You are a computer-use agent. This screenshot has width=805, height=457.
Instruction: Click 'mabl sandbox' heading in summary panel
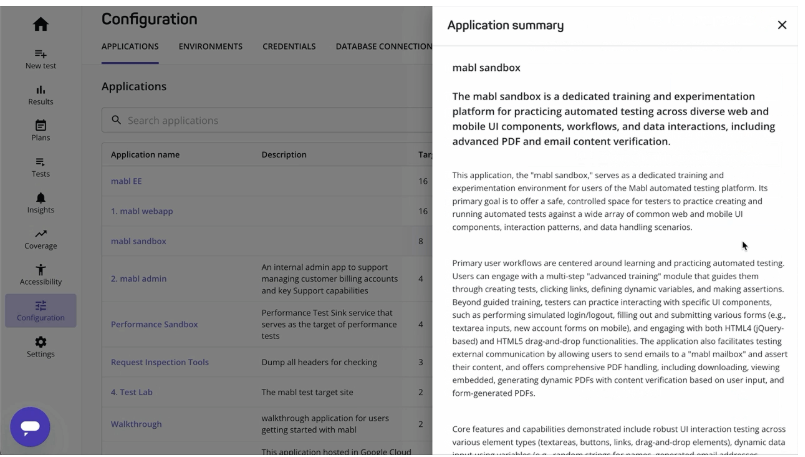[486, 68]
